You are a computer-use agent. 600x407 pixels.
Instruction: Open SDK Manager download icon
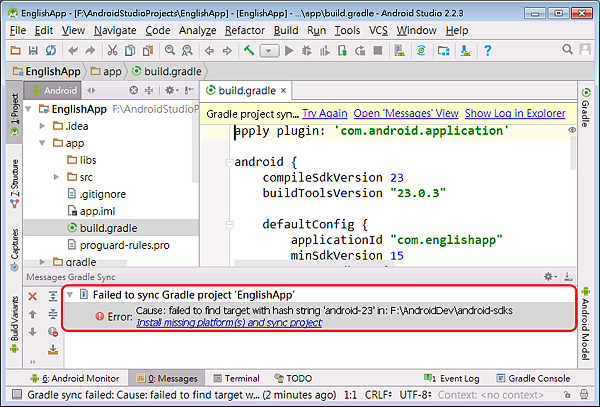point(465,50)
